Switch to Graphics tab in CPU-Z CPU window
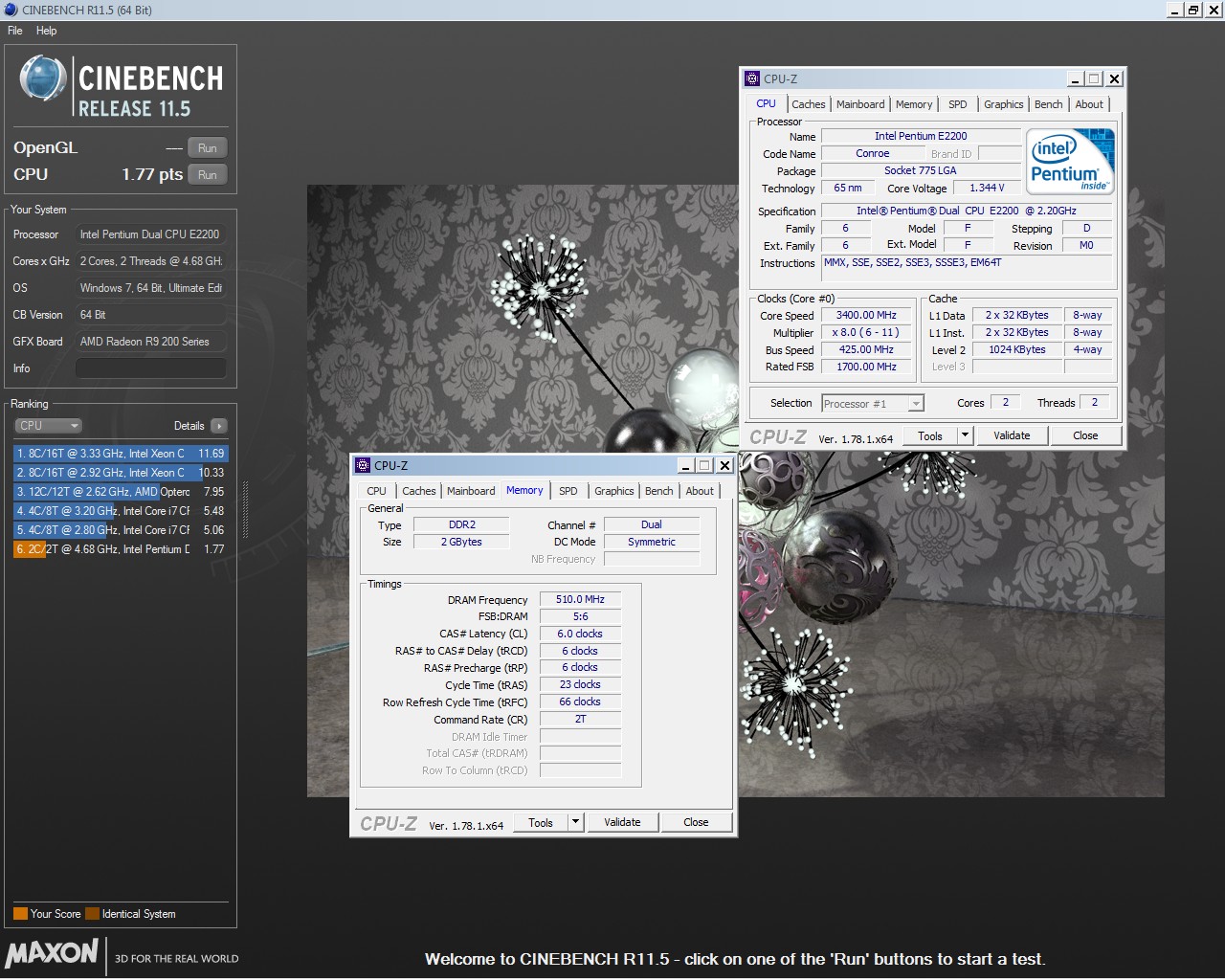 [1003, 104]
